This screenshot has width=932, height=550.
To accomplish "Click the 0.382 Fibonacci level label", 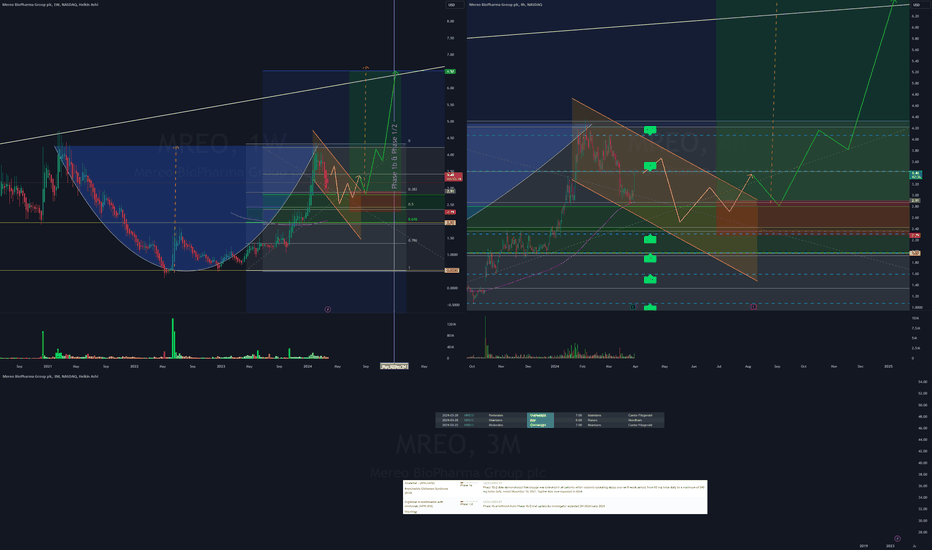I will (413, 190).
